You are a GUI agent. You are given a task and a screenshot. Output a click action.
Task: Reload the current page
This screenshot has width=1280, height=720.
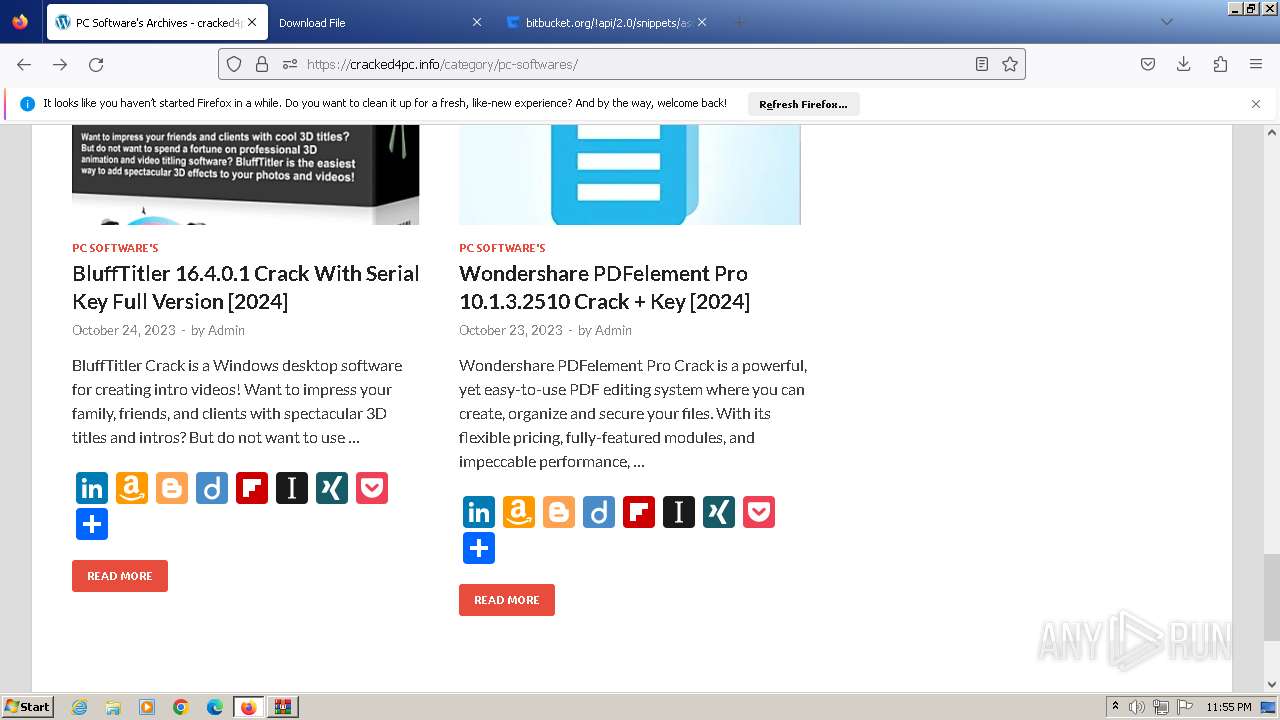click(x=96, y=64)
